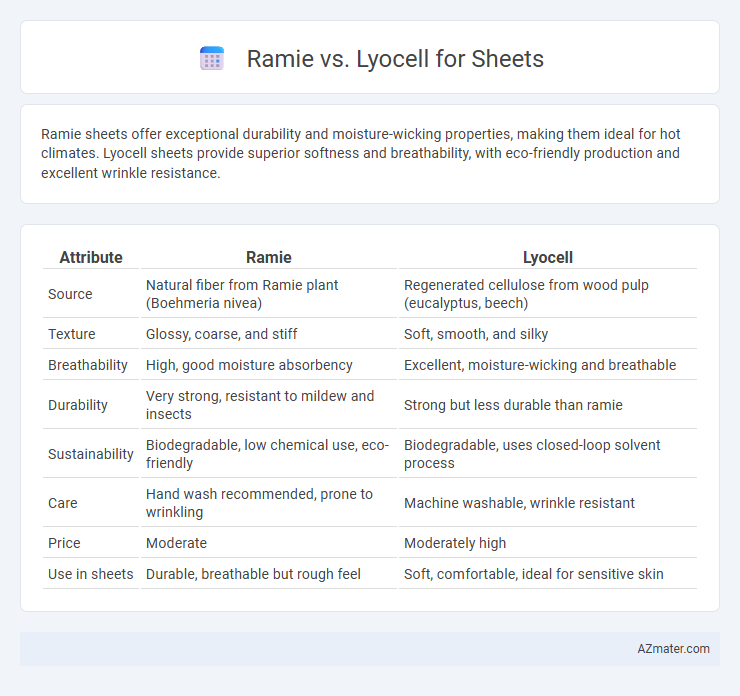Select the 'Sustainability' row label

(91, 454)
